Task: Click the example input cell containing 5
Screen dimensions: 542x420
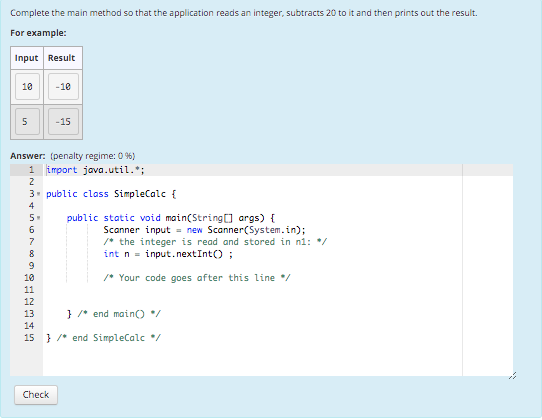Action: (27, 122)
